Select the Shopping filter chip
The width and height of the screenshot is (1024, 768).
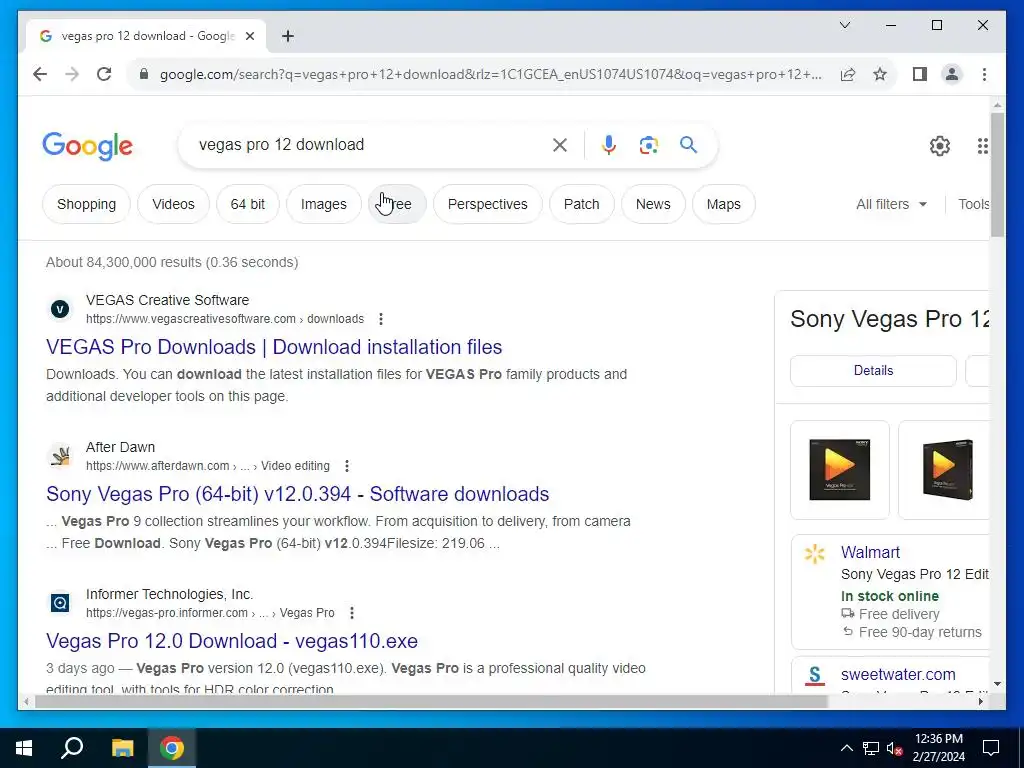(x=86, y=204)
